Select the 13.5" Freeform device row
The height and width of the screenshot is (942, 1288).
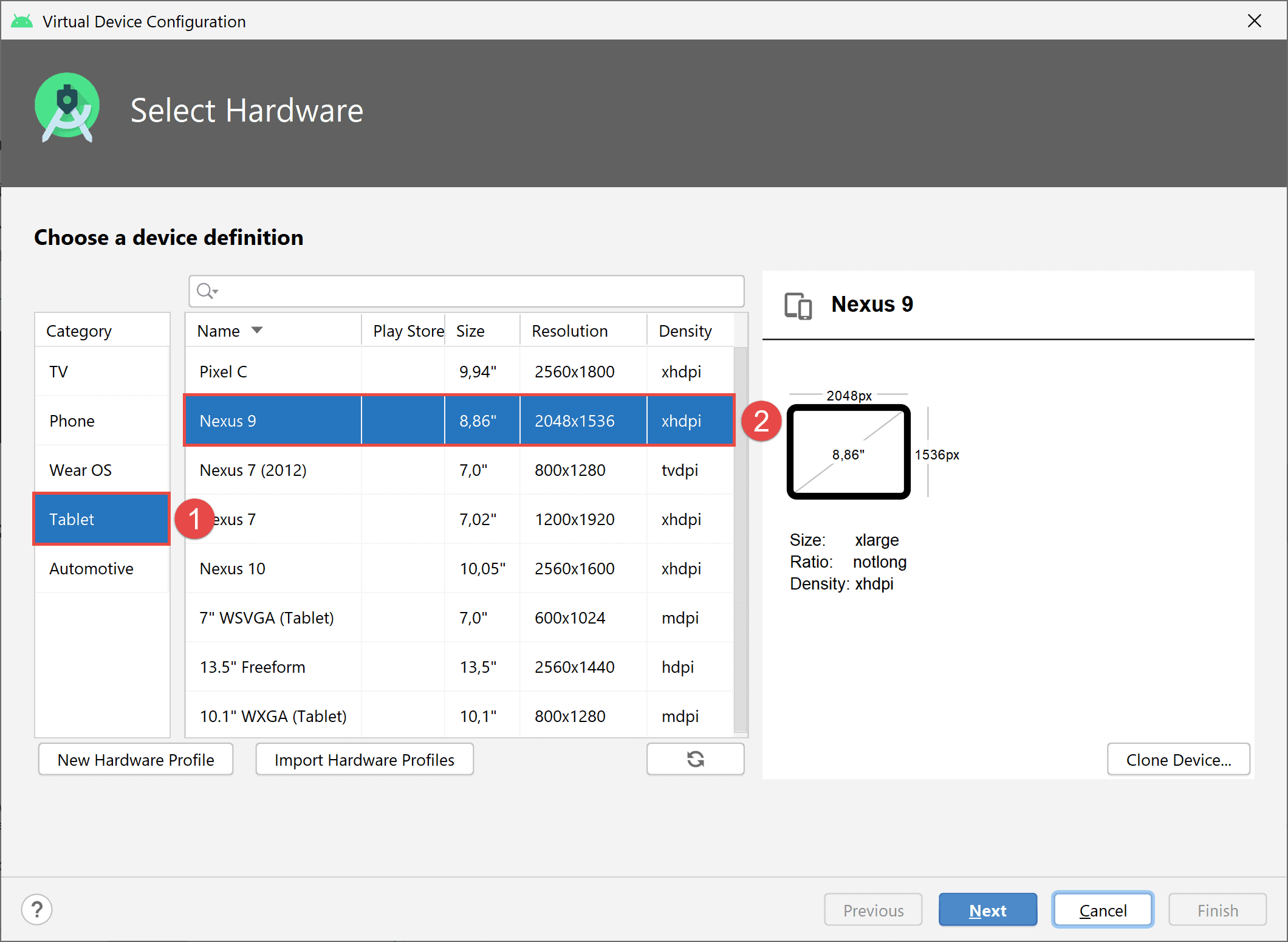coord(459,667)
